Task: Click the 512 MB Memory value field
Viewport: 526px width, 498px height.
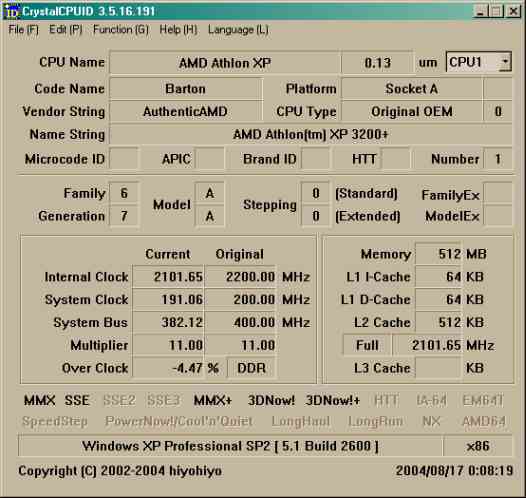Action: point(438,254)
